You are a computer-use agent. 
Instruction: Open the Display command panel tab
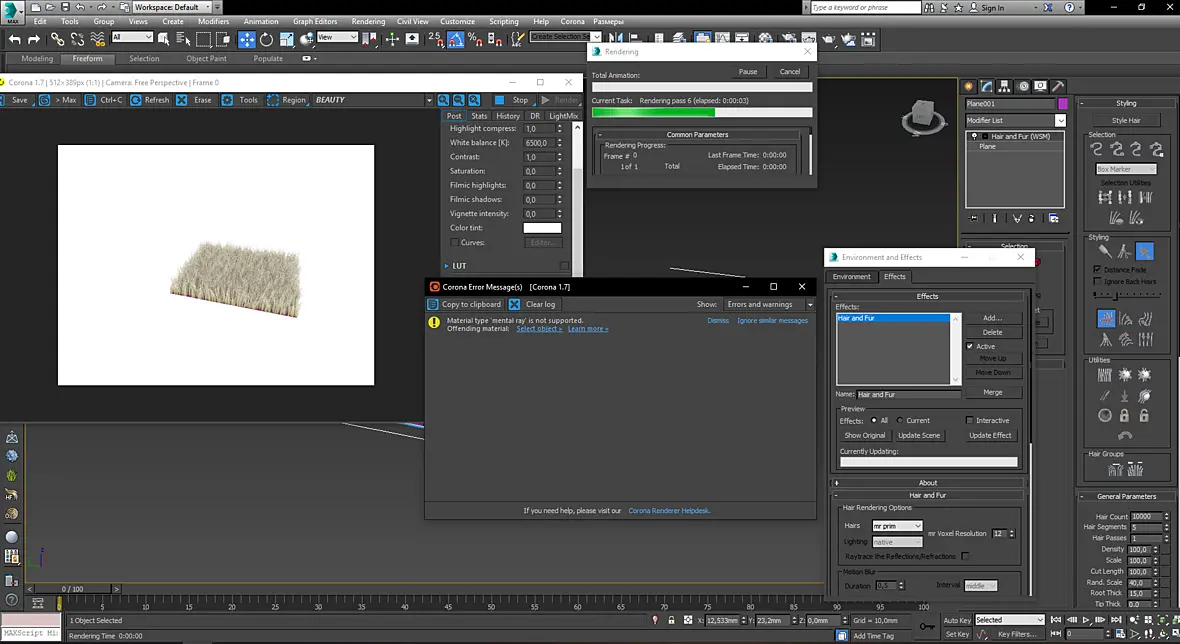point(1041,87)
